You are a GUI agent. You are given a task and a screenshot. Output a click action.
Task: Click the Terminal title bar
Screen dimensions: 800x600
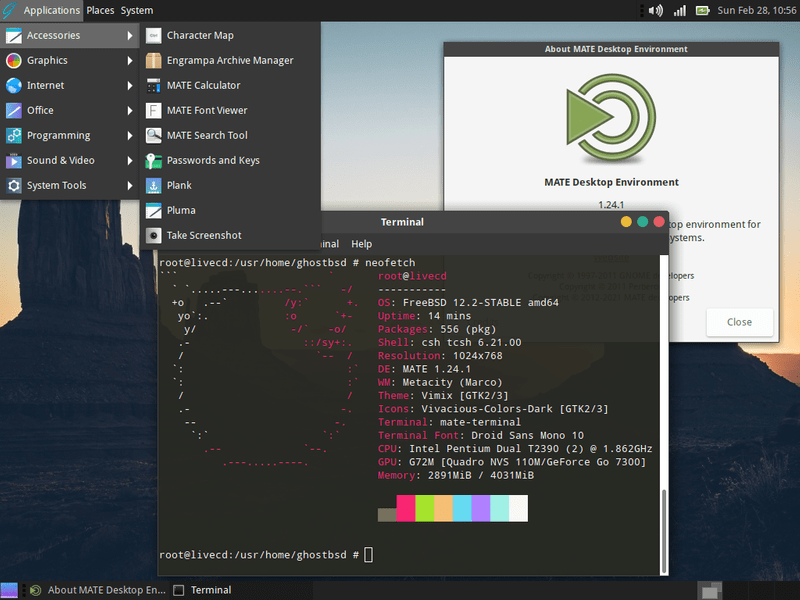coord(402,222)
